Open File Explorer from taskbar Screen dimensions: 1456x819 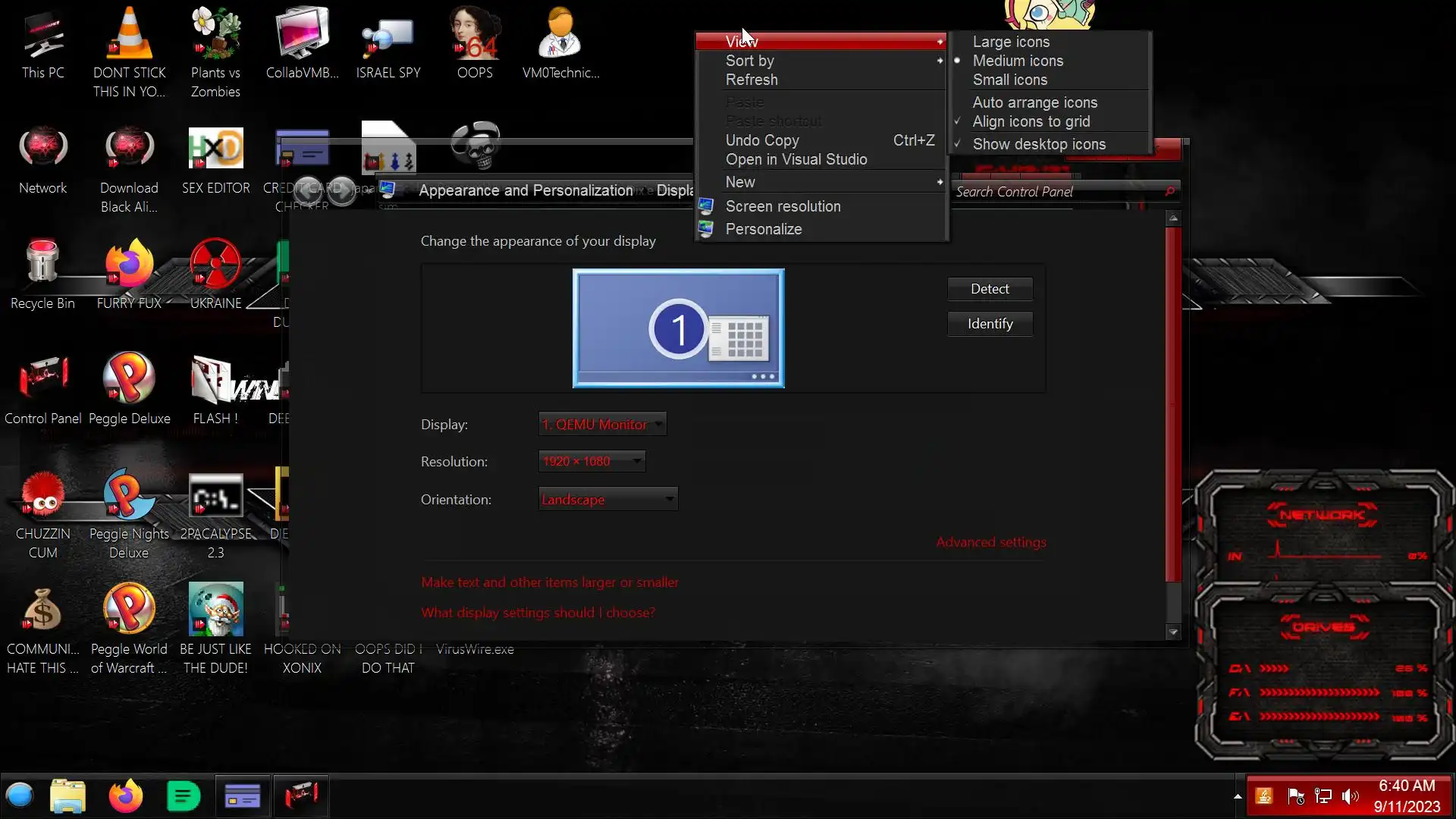click(67, 796)
